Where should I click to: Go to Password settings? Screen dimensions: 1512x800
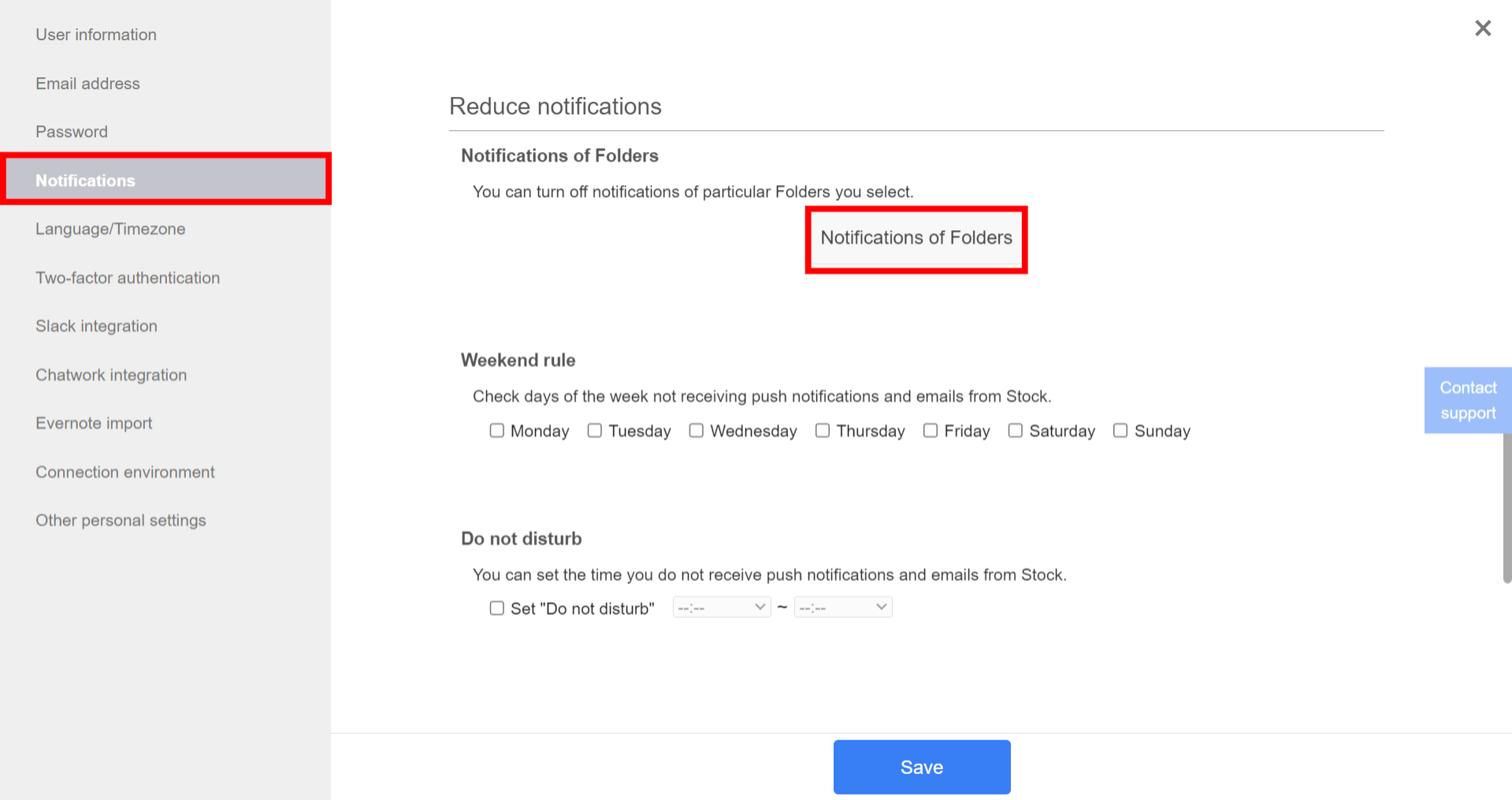tap(72, 132)
